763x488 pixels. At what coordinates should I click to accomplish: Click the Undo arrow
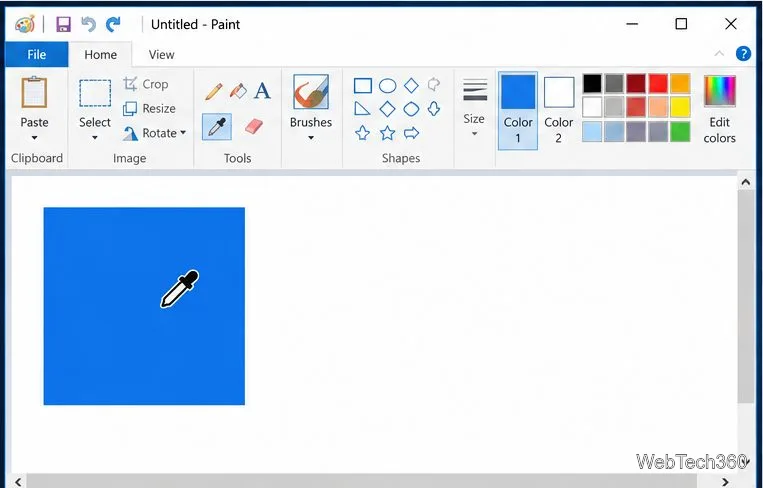coord(88,24)
